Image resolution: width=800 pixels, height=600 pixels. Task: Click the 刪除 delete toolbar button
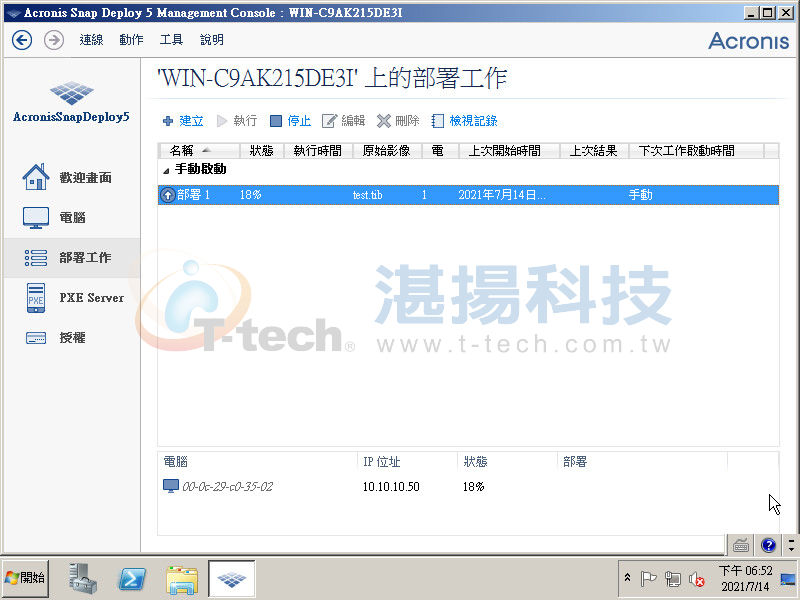pyautogui.click(x=398, y=121)
